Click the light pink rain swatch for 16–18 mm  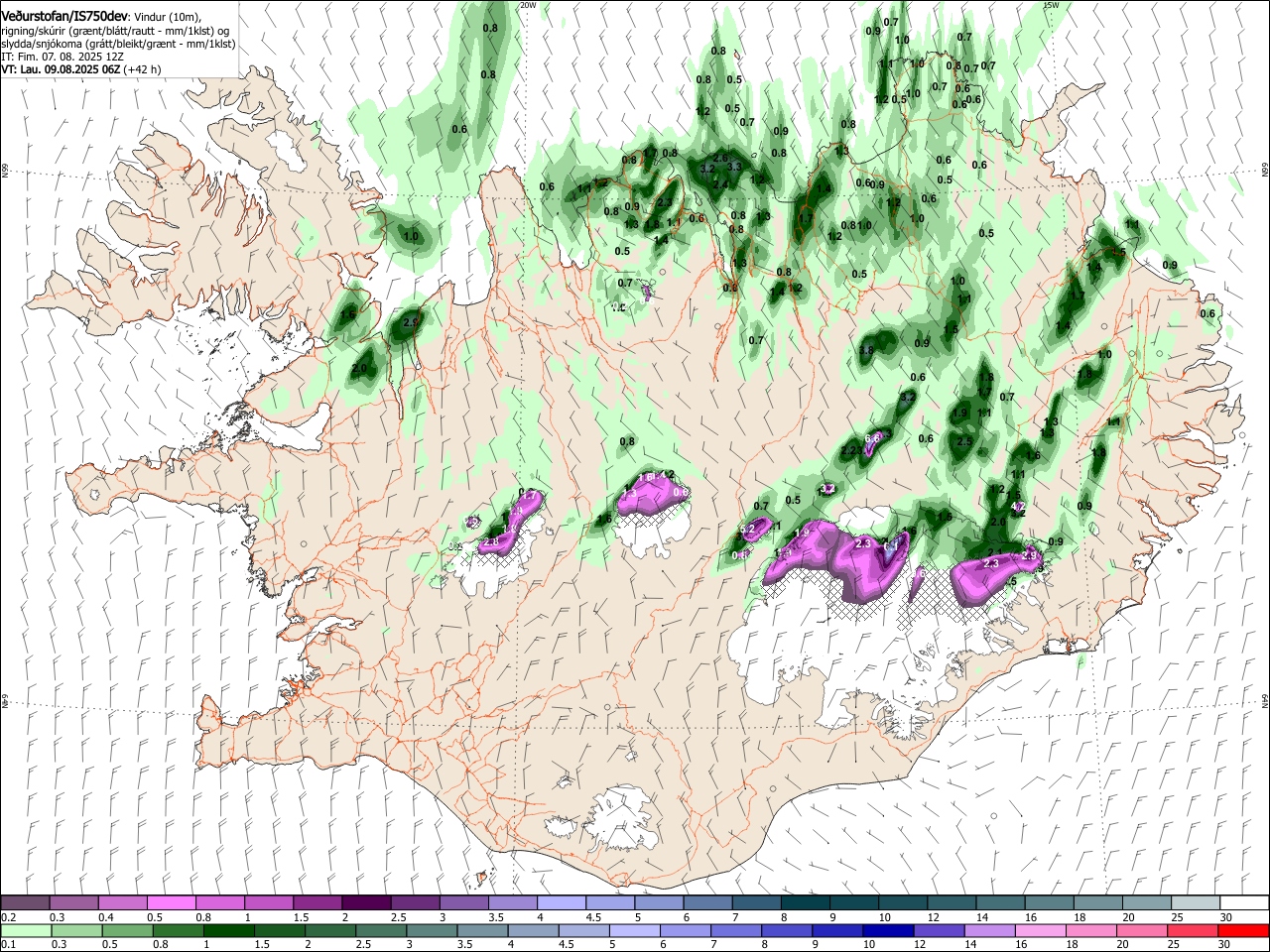[1040, 931]
